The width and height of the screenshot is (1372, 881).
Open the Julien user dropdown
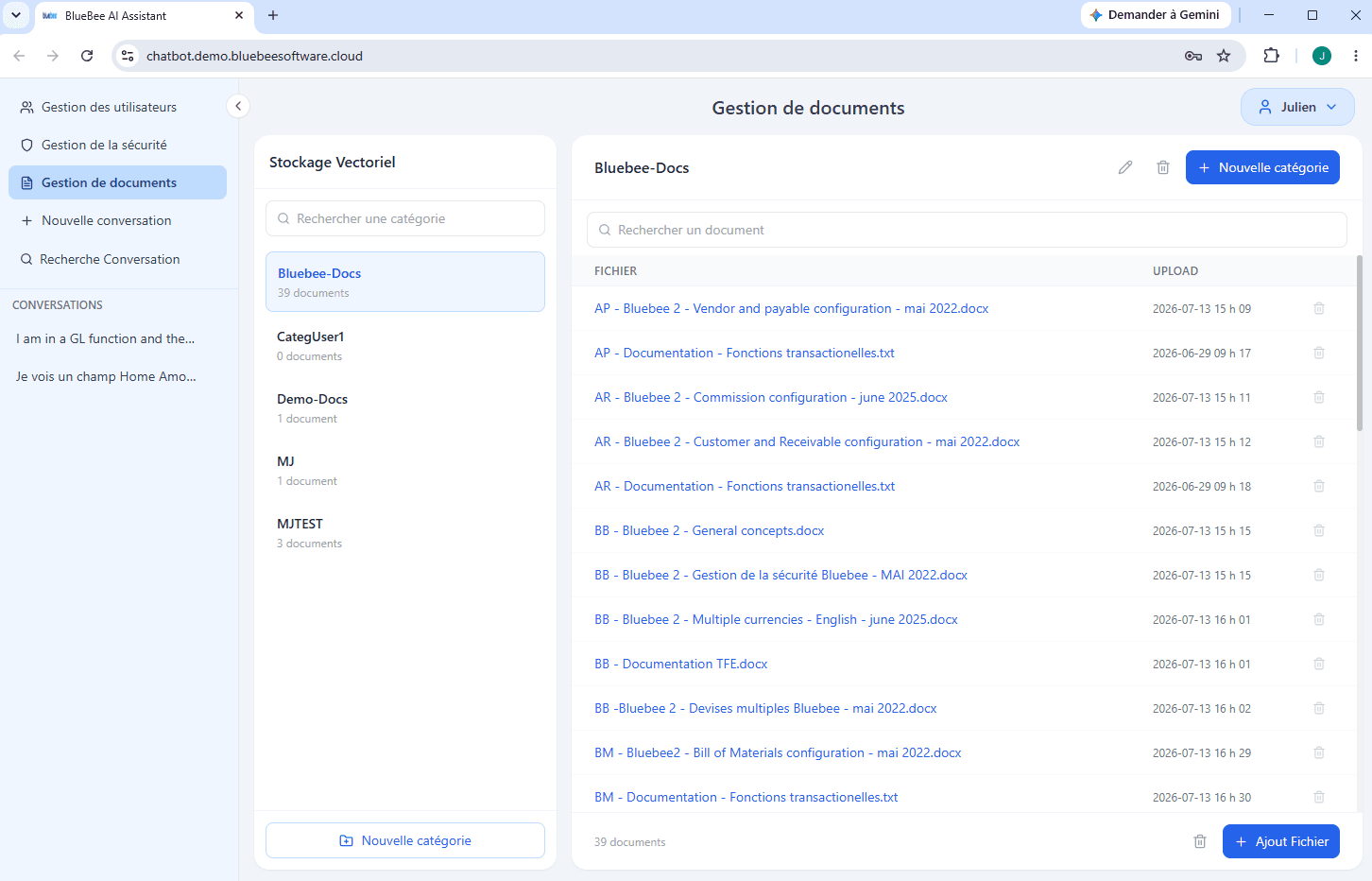1297,107
